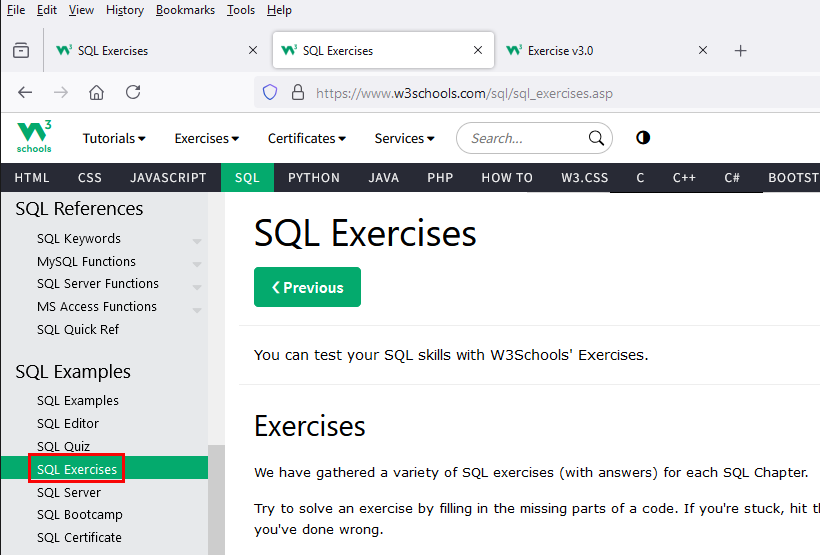Toggle dark mode contrast icon

643,138
